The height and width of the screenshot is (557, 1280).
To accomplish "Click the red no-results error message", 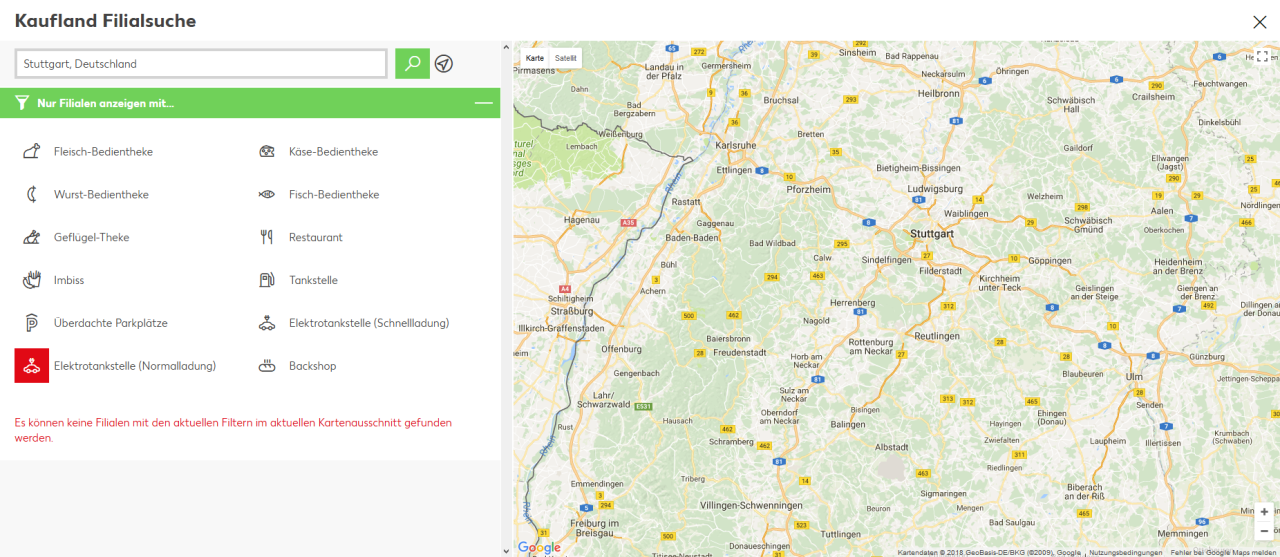I will click(x=233, y=430).
